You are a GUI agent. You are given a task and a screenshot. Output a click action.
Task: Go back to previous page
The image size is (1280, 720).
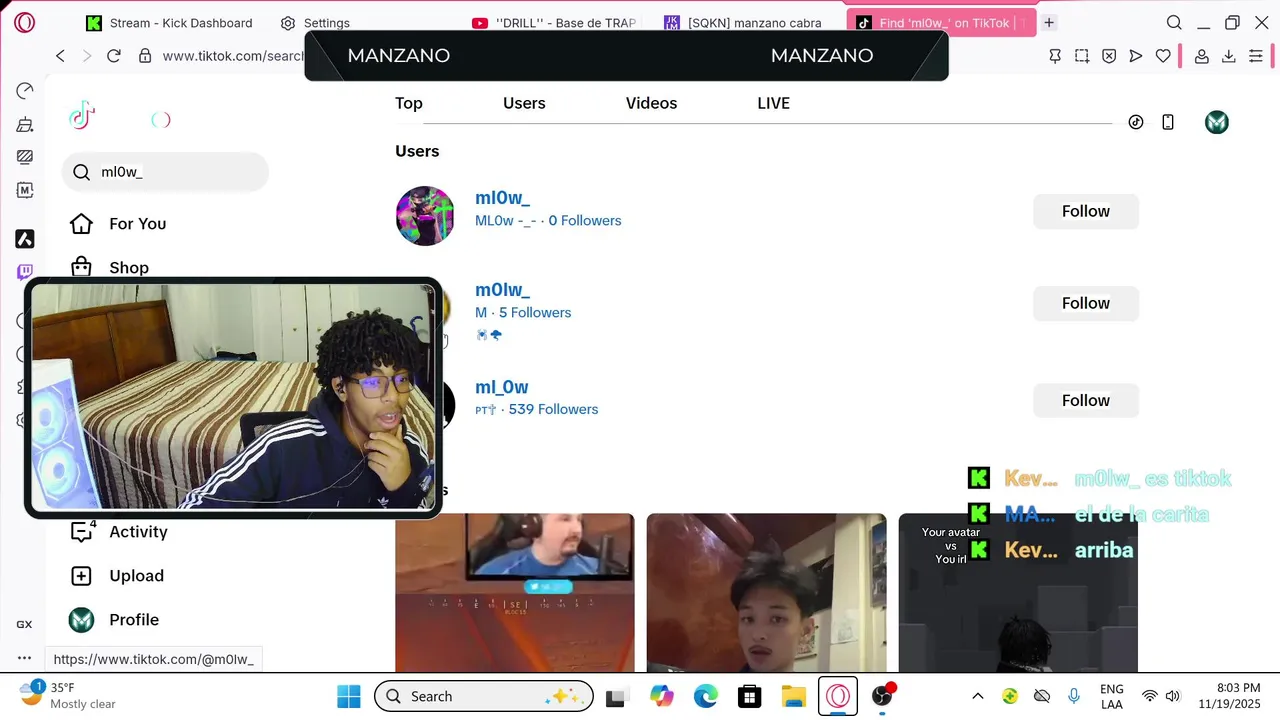point(60,56)
